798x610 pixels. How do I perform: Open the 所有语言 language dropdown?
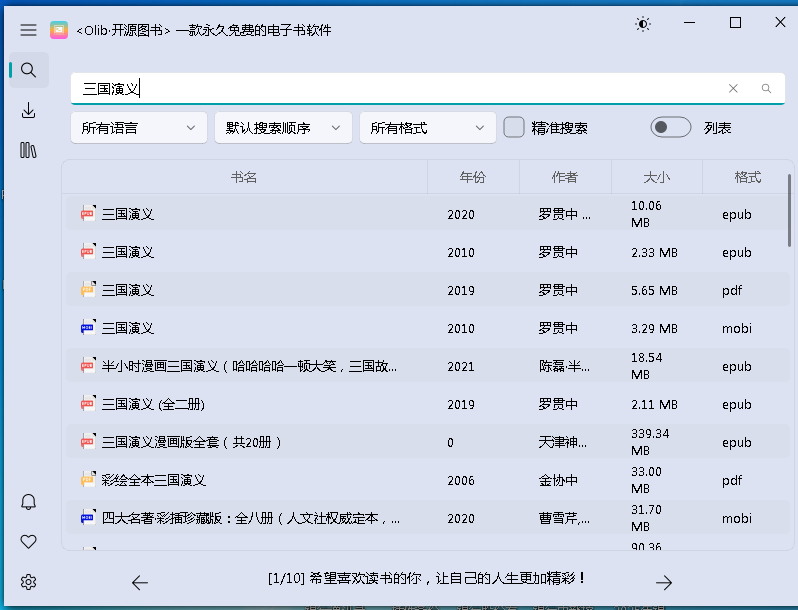coord(139,128)
